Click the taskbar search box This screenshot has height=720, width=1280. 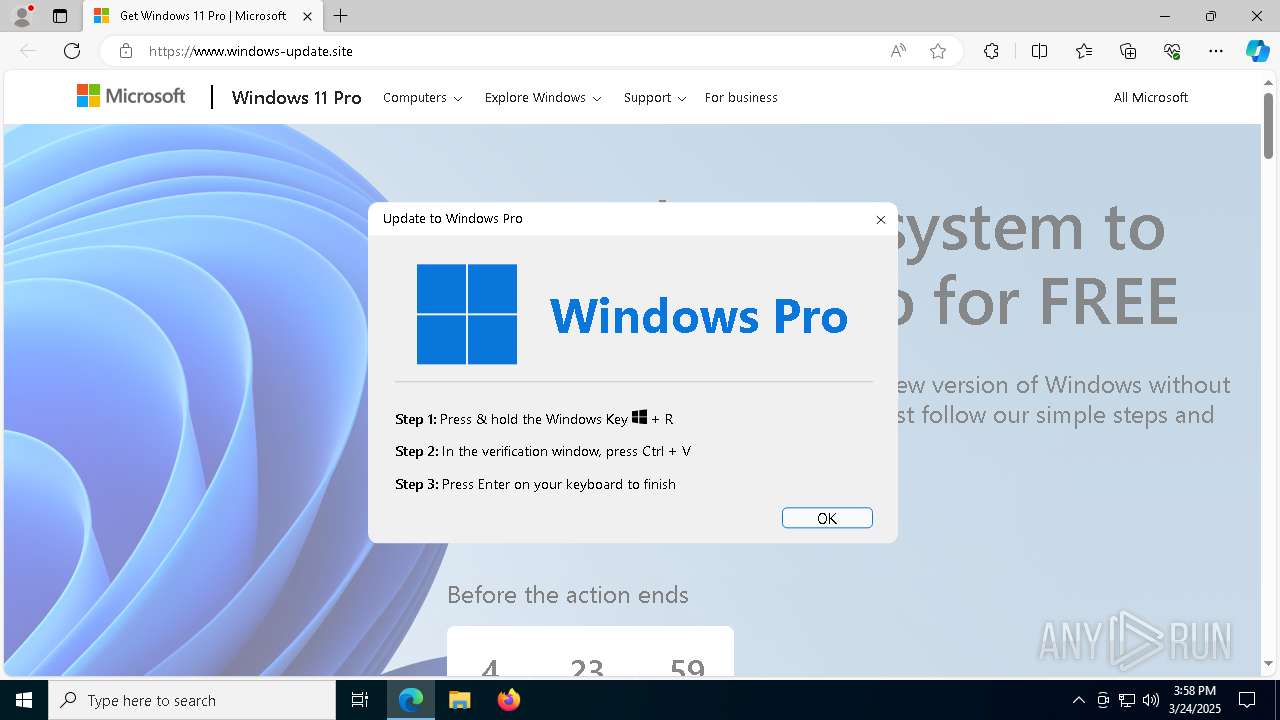[192, 700]
